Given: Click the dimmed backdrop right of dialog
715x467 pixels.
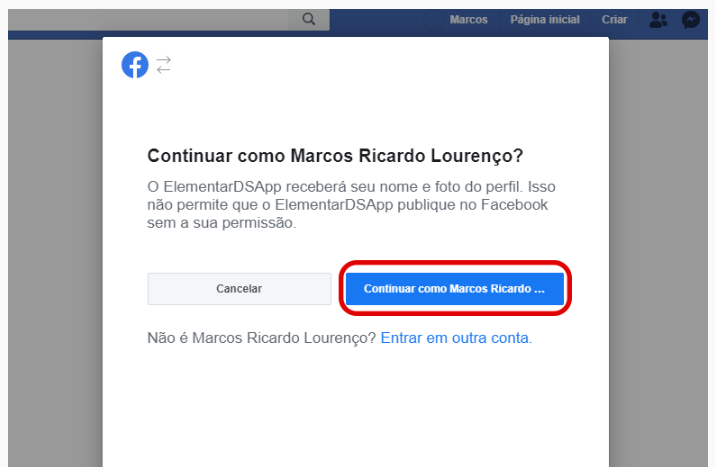Looking at the screenshot, I should (x=658, y=253).
